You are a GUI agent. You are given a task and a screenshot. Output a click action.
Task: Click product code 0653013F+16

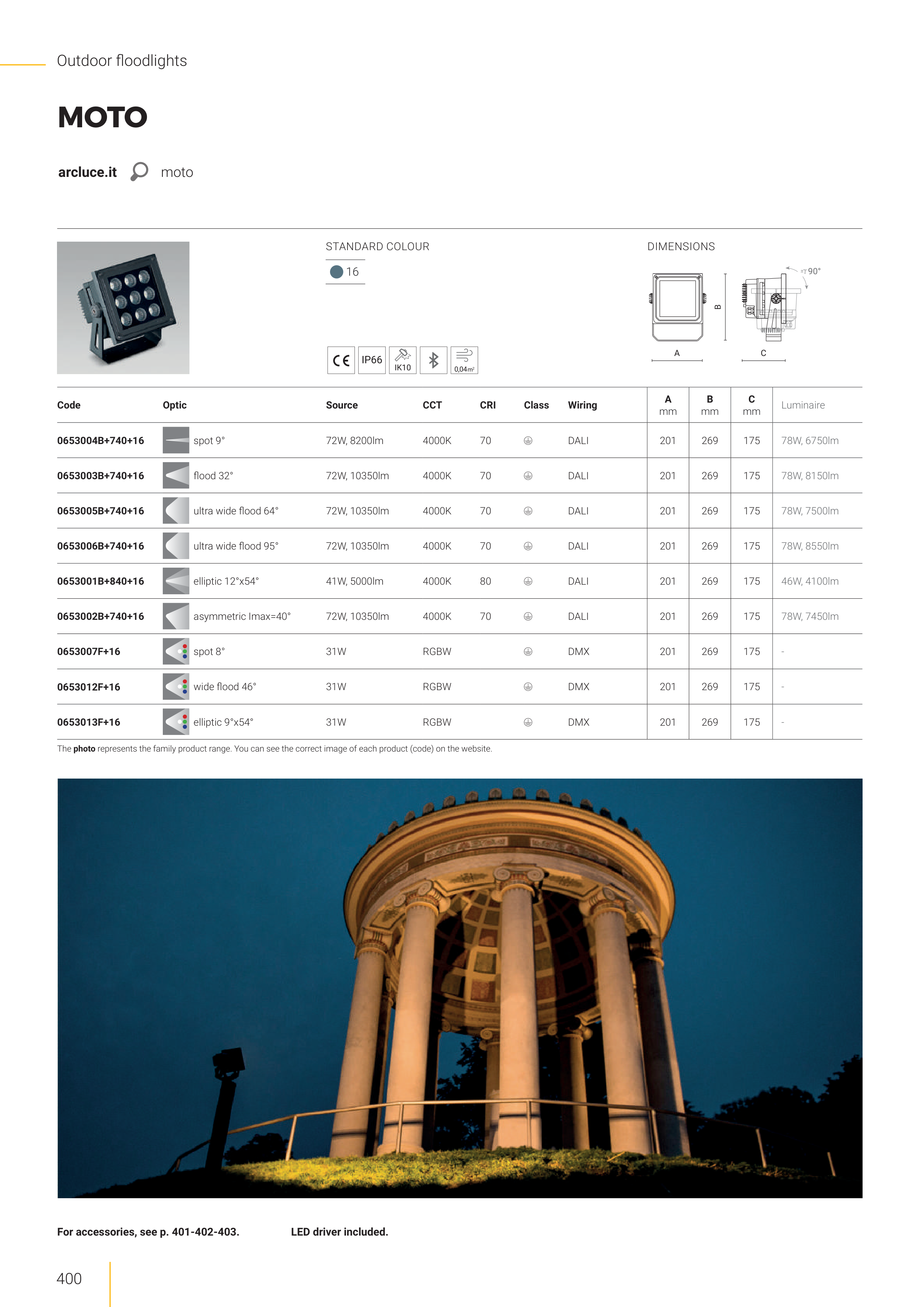pos(88,722)
